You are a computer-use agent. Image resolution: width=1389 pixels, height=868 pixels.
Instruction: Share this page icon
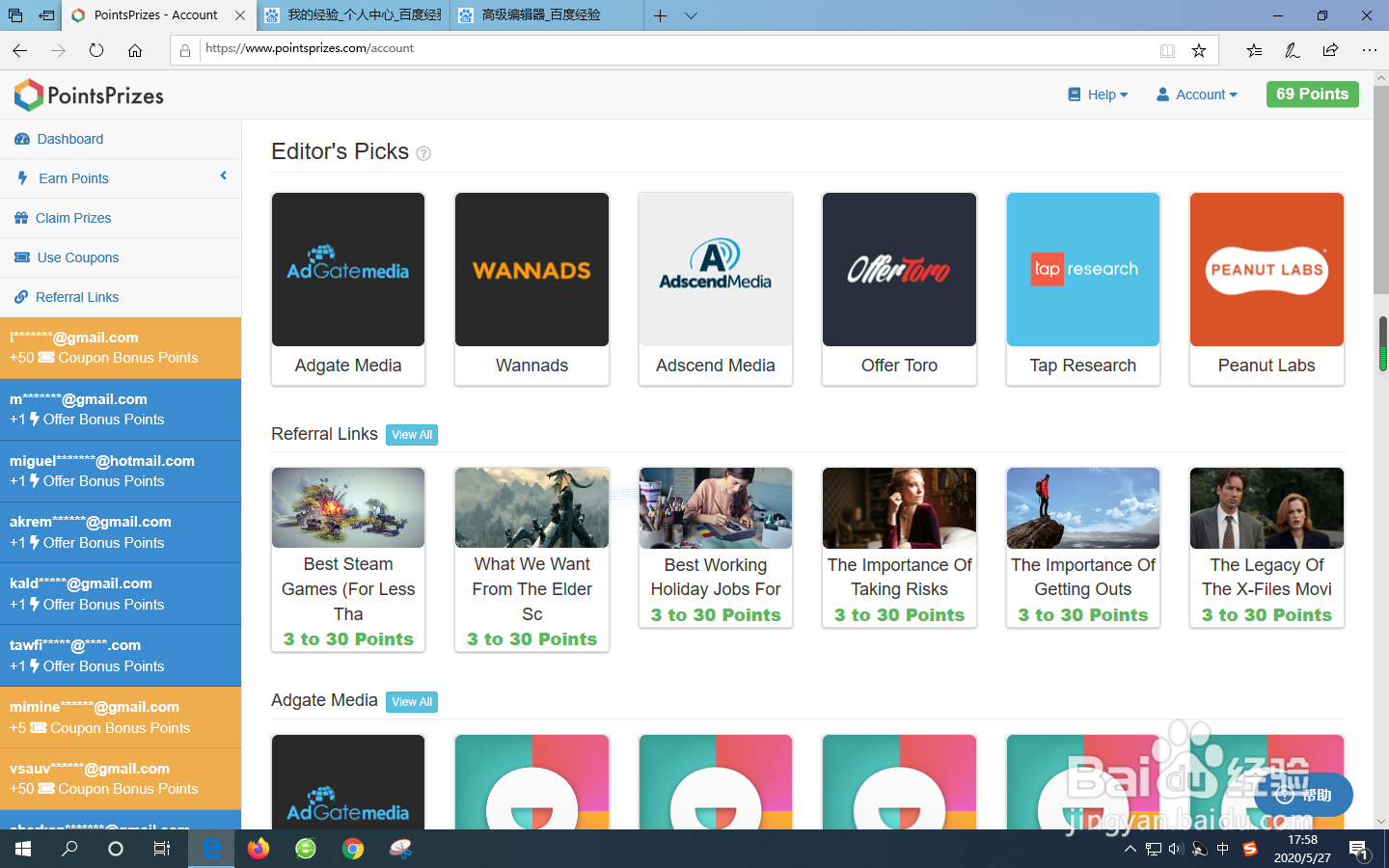click(x=1331, y=50)
